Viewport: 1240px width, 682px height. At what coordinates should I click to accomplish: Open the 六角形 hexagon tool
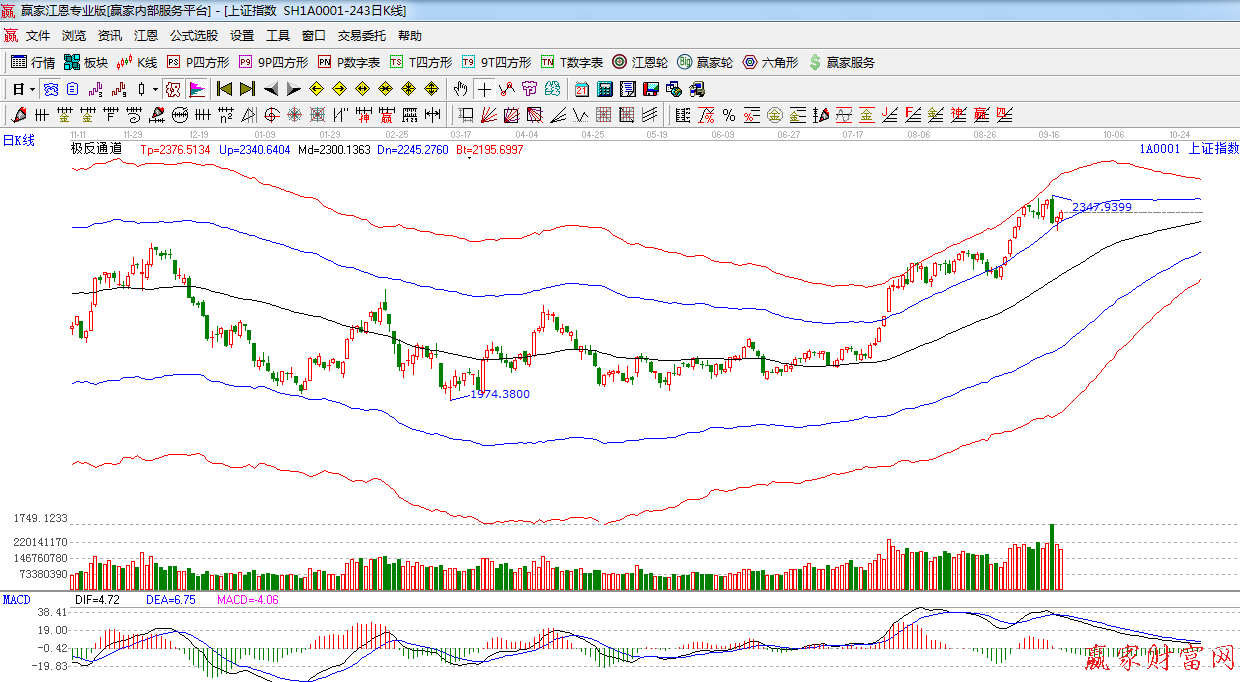tap(770, 62)
